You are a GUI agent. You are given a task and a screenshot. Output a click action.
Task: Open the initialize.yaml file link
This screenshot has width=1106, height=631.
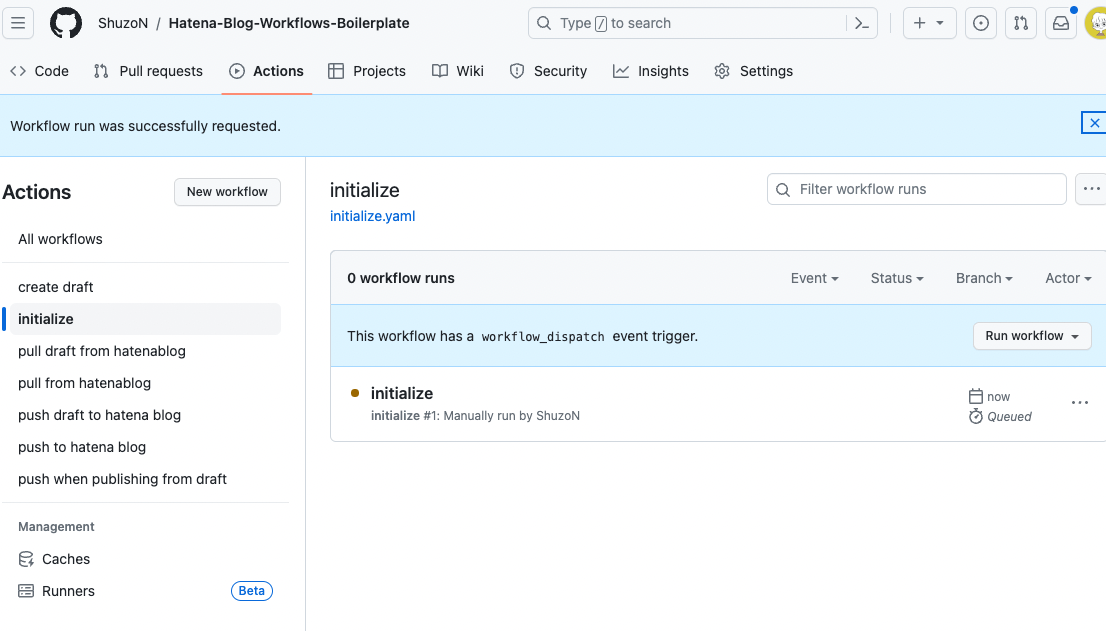click(372, 216)
